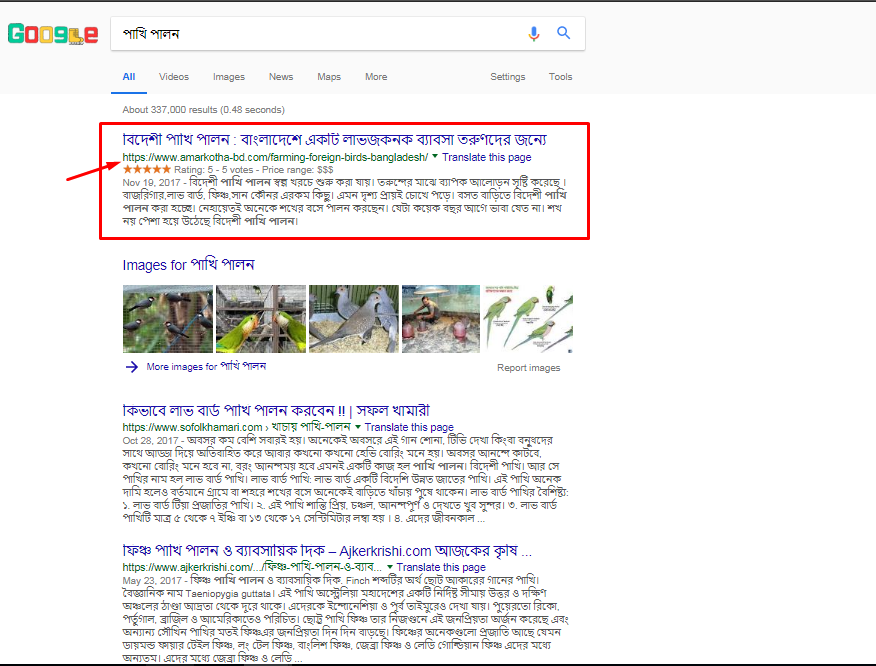Switch to the Images tab

tap(228, 76)
